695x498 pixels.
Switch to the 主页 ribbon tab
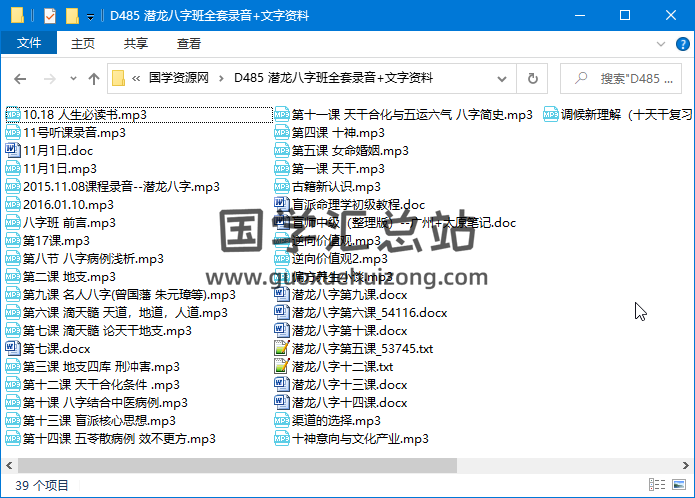point(83,43)
